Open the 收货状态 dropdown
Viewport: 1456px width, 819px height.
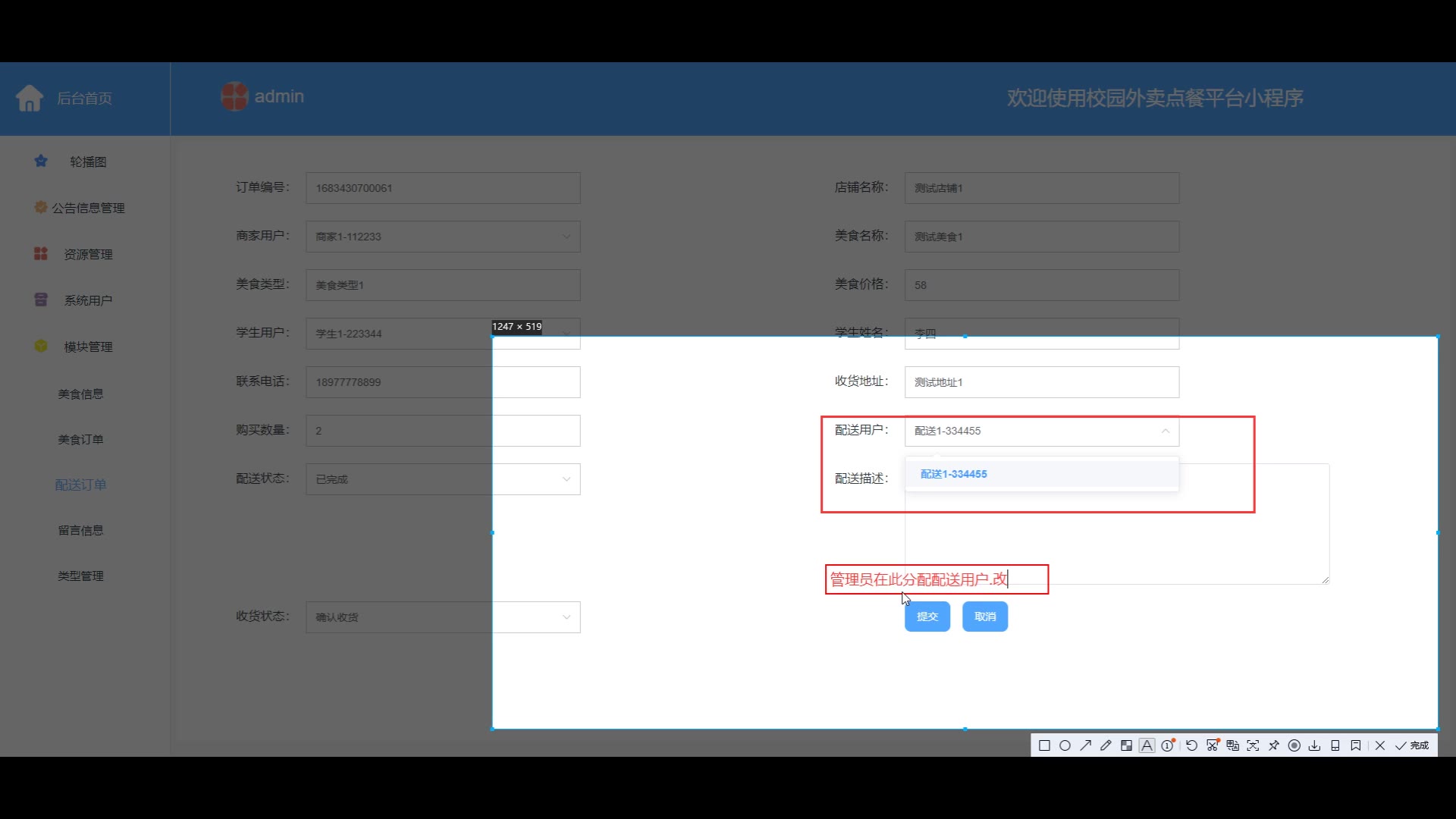[443, 617]
